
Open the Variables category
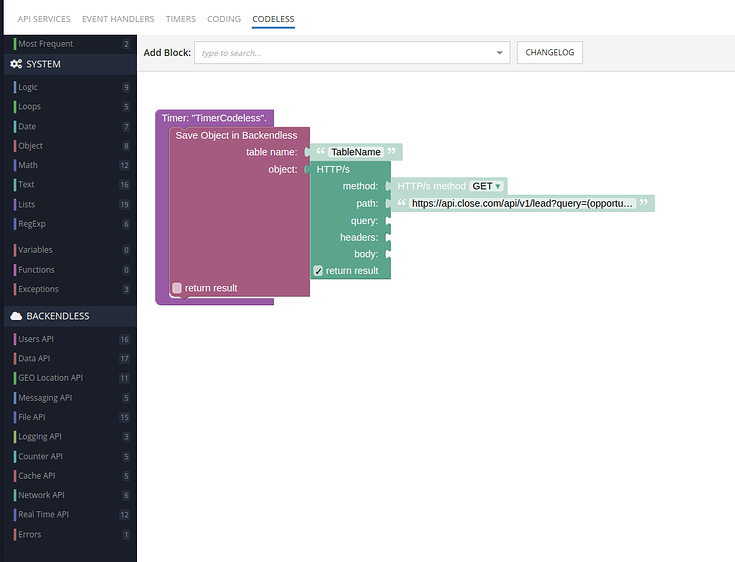(x=70, y=250)
